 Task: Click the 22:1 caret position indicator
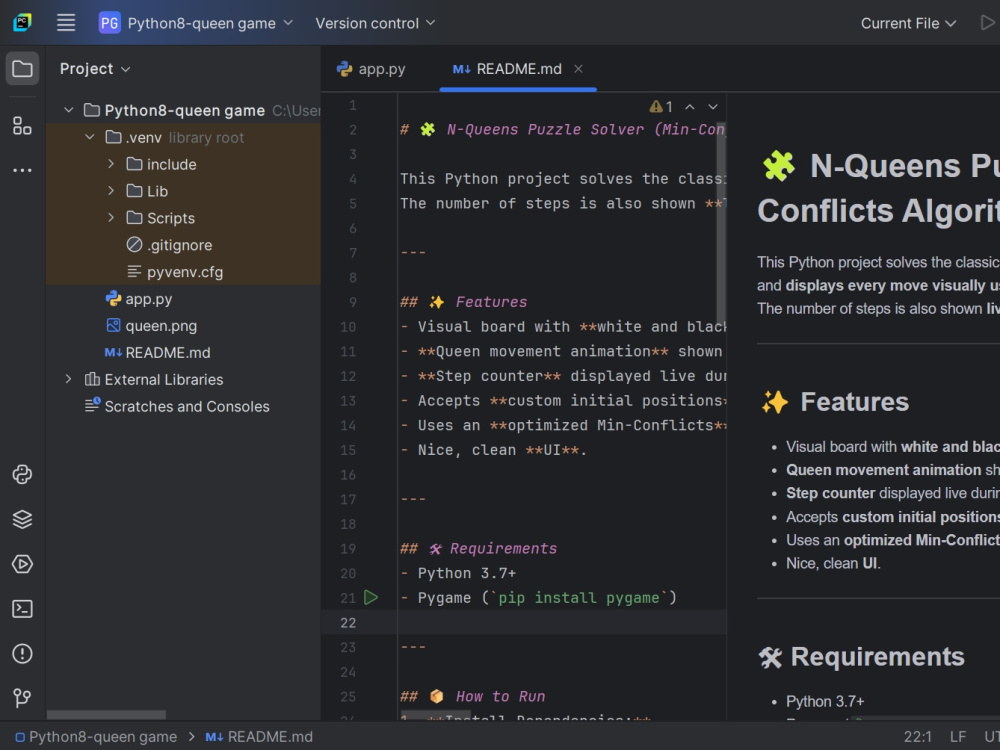coord(917,737)
